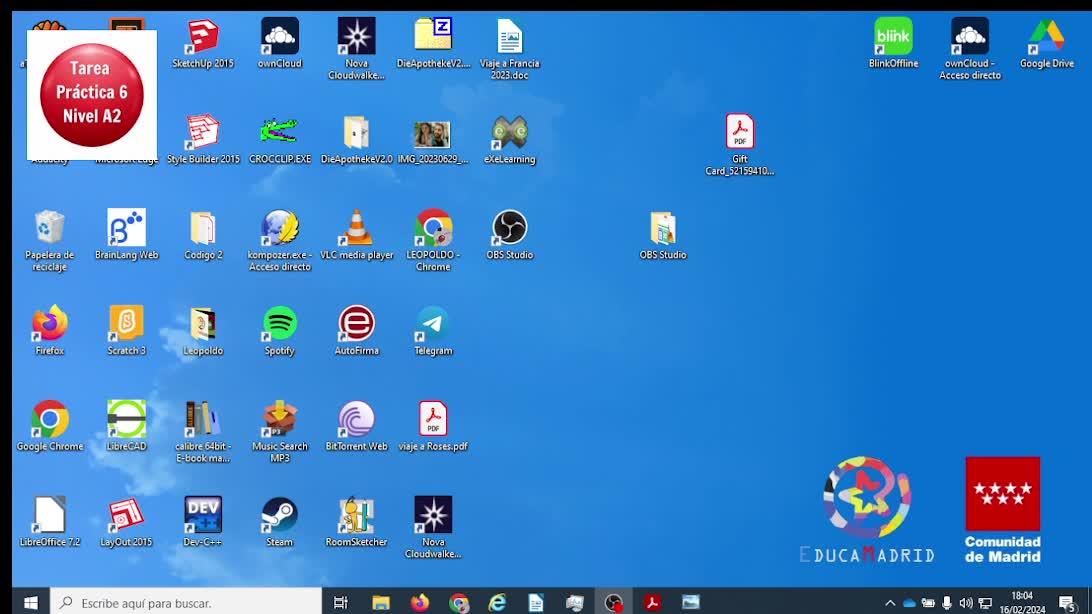The height and width of the screenshot is (614, 1092).
Task: Open the Windows Start menu
Action: pyautogui.click(x=31, y=603)
